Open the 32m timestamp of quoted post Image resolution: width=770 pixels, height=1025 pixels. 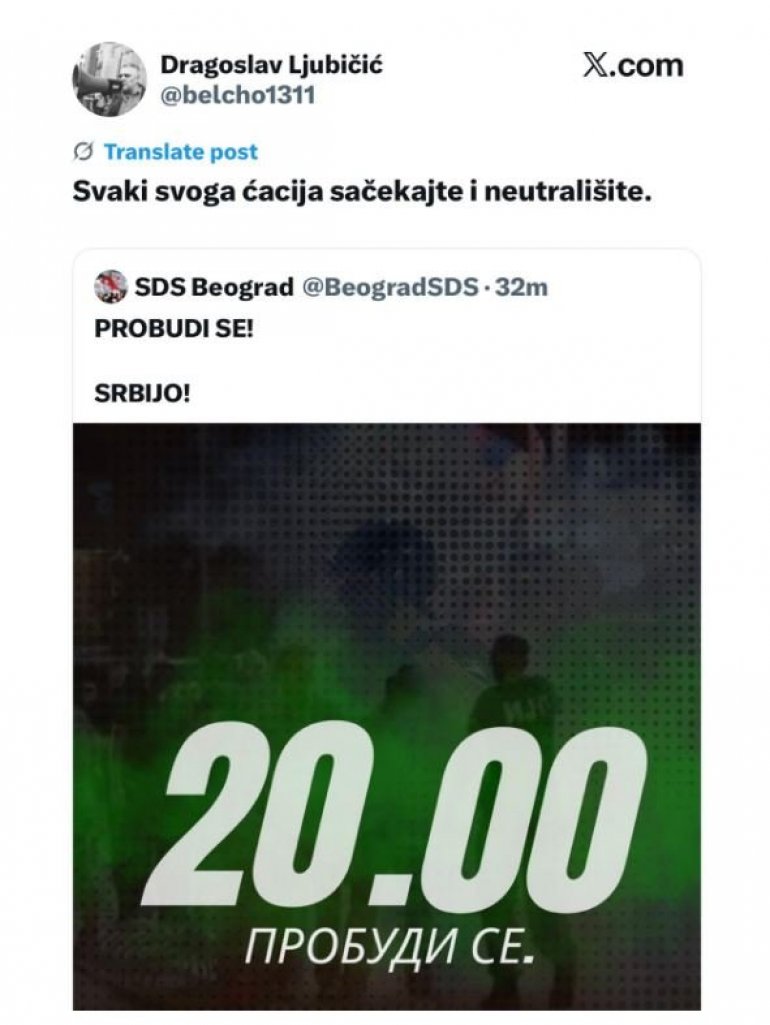point(521,286)
